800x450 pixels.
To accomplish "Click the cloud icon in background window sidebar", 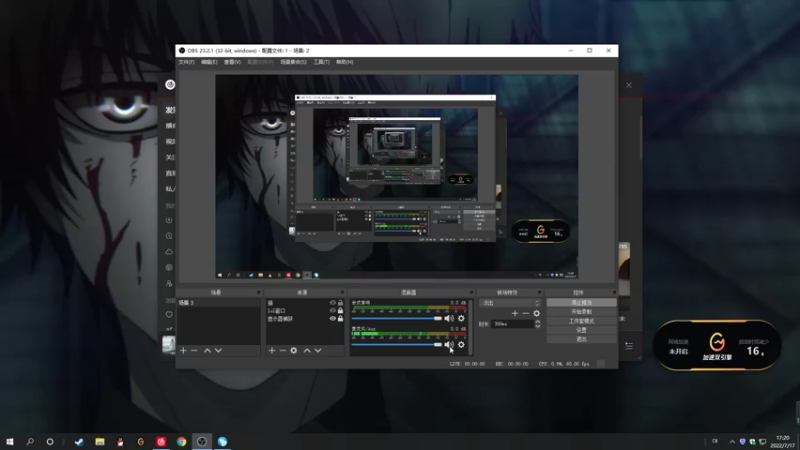I will pyautogui.click(x=169, y=252).
